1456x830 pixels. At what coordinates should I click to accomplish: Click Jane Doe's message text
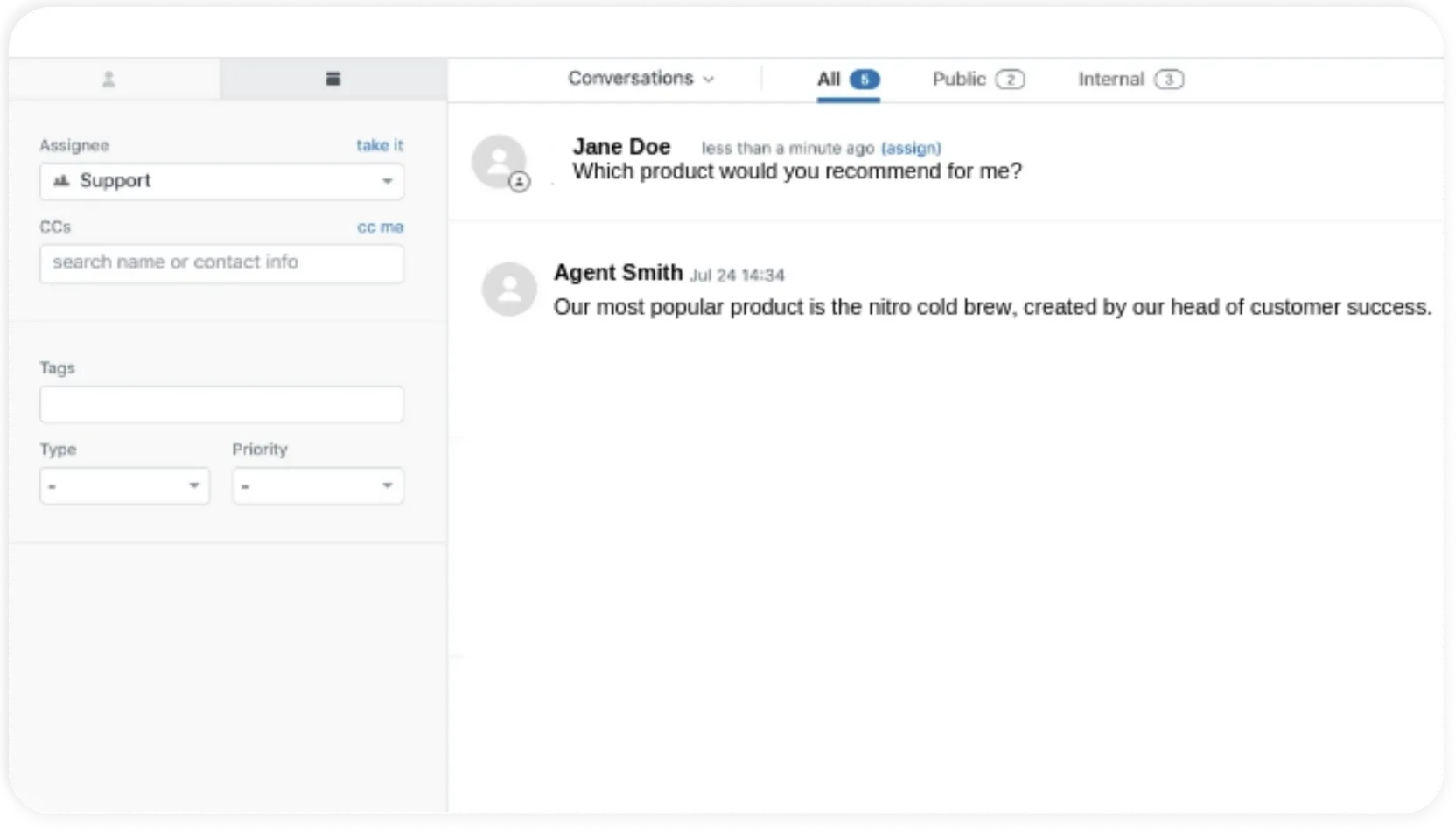[x=797, y=171]
